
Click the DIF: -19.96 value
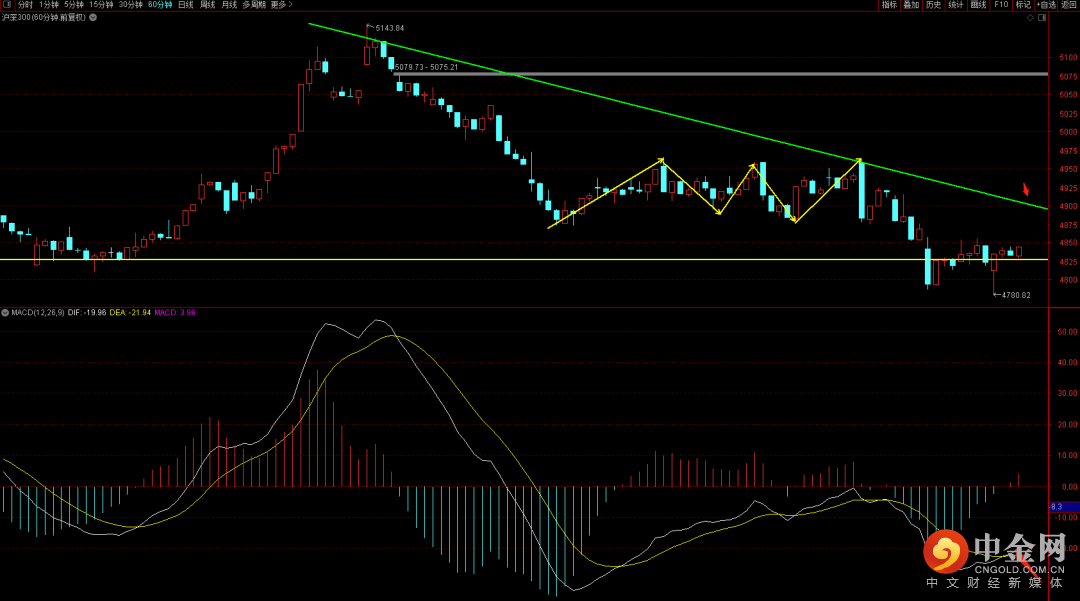pyautogui.click(x=87, y=313)
